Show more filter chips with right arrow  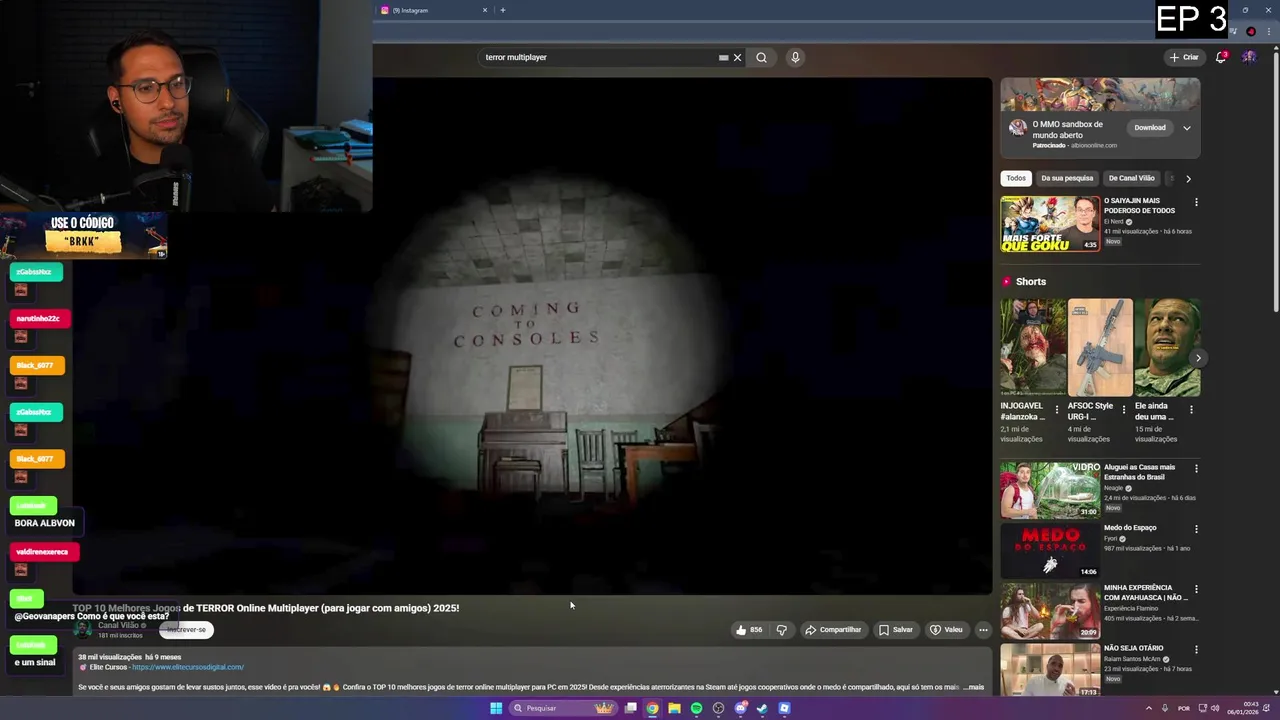click(1188, 179)
